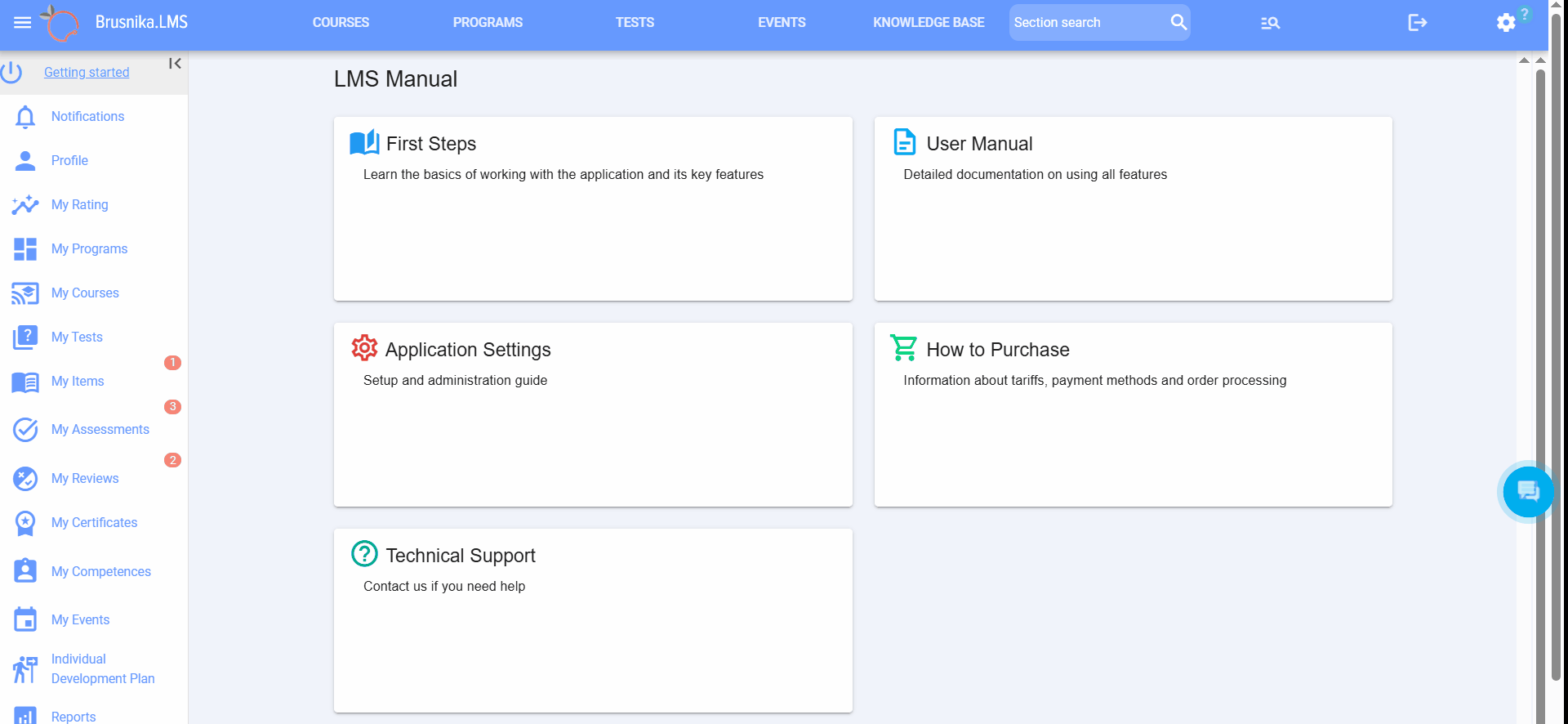
Task: Click the My Courses cast icon
Action: coord(25,293)
